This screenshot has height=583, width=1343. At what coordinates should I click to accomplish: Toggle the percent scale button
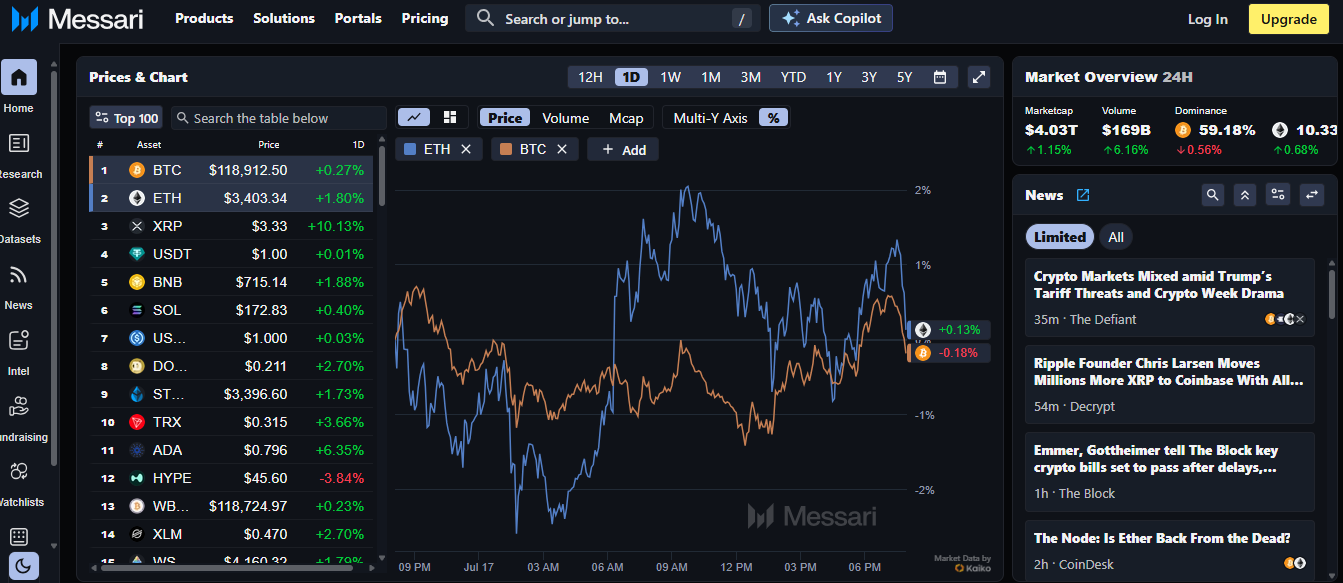[x=773, y=117]
